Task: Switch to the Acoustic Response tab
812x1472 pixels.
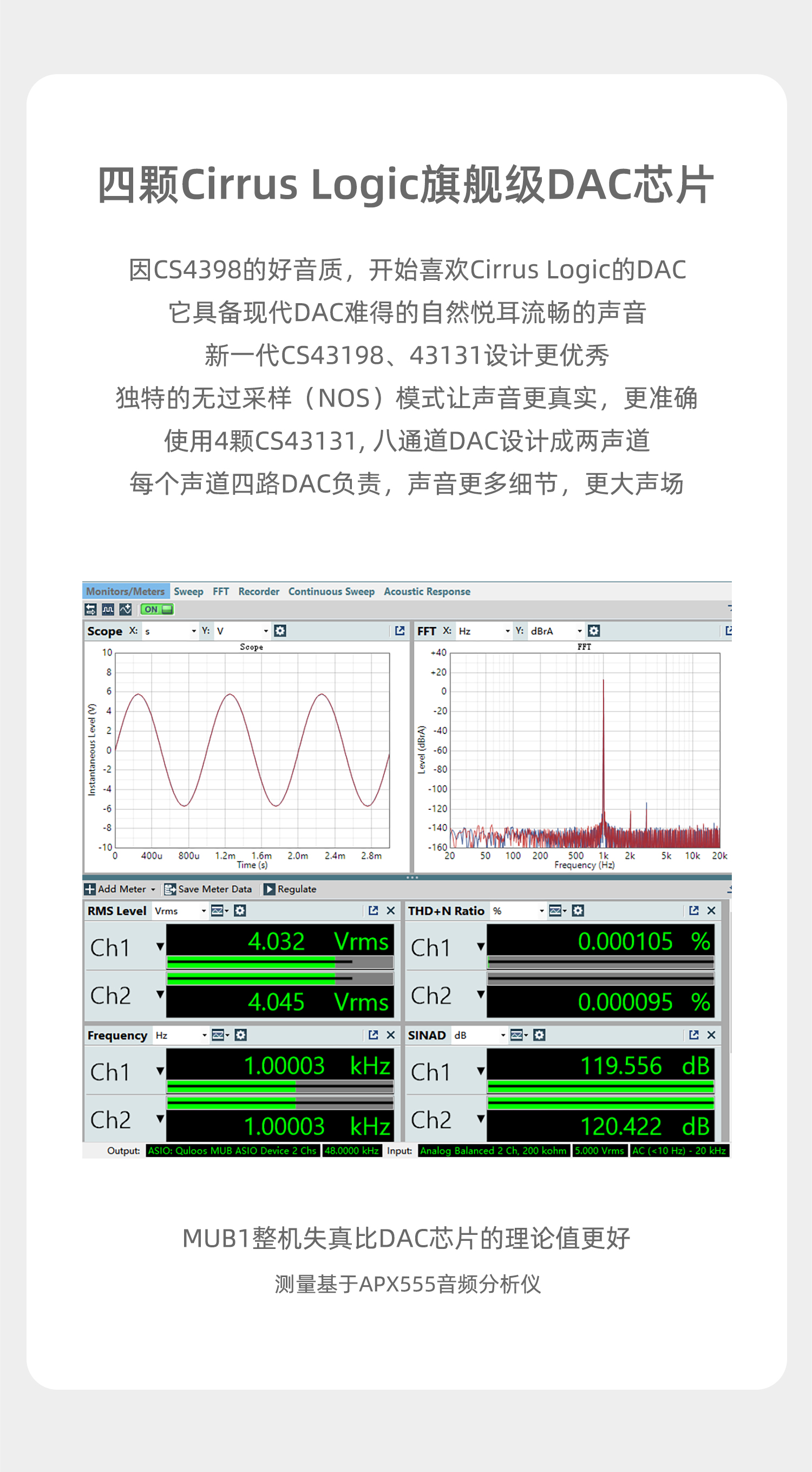Action: (x=427, y=591)
